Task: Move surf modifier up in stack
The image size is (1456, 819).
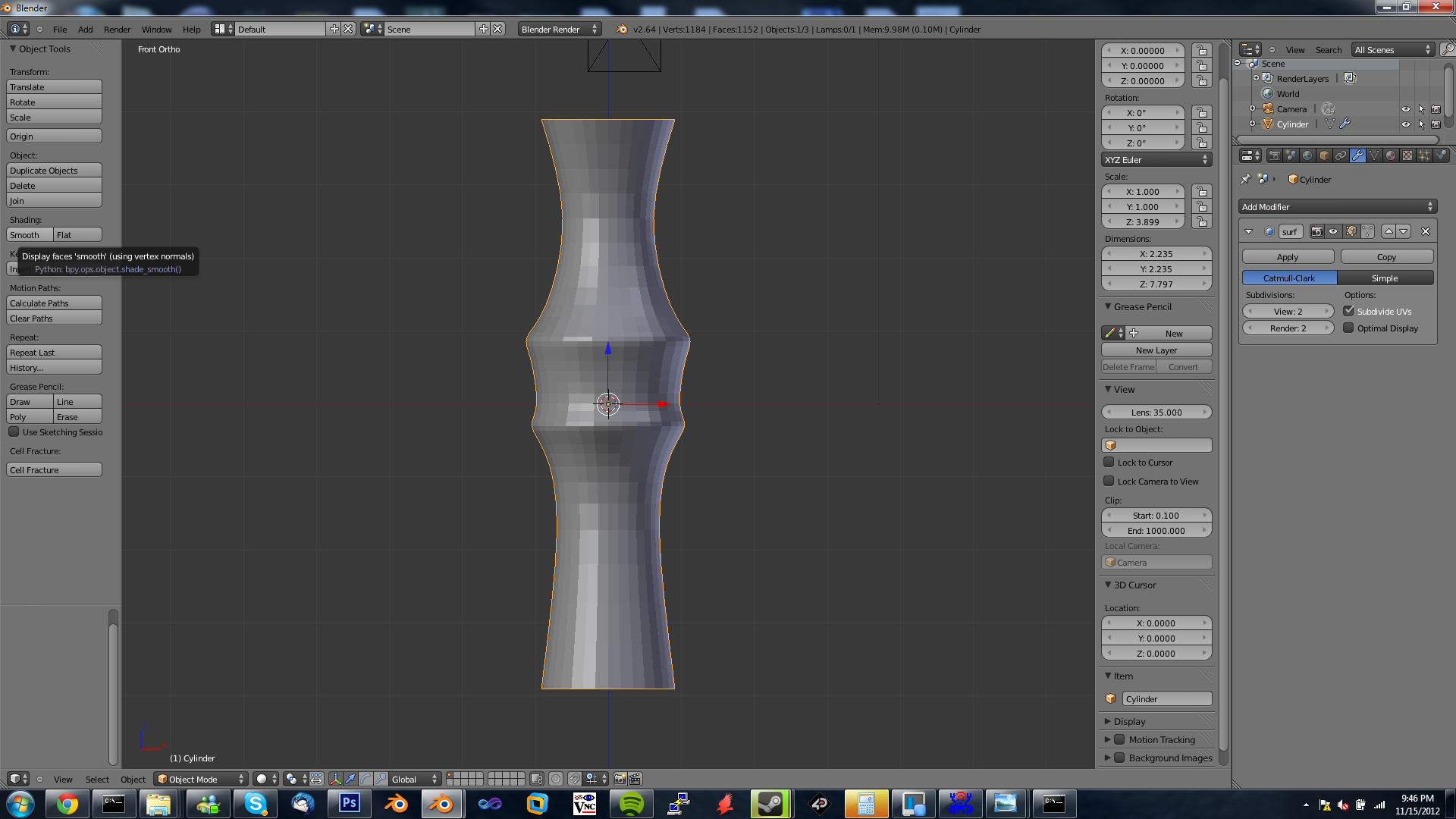Action: [1389, 231]
